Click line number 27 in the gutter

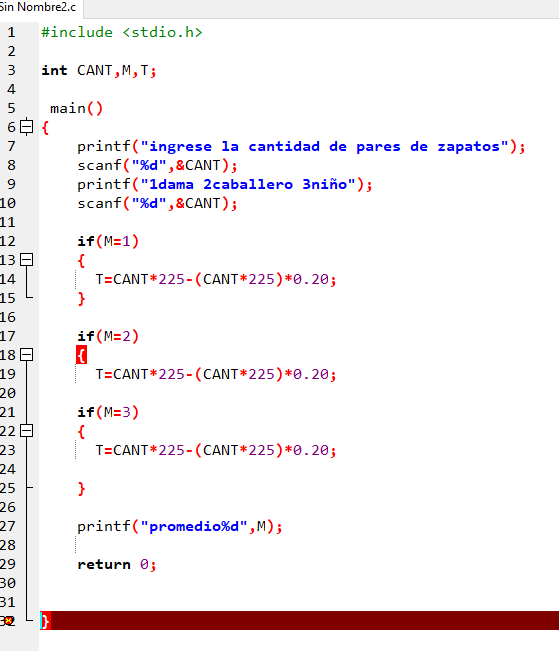coord(8,526)
